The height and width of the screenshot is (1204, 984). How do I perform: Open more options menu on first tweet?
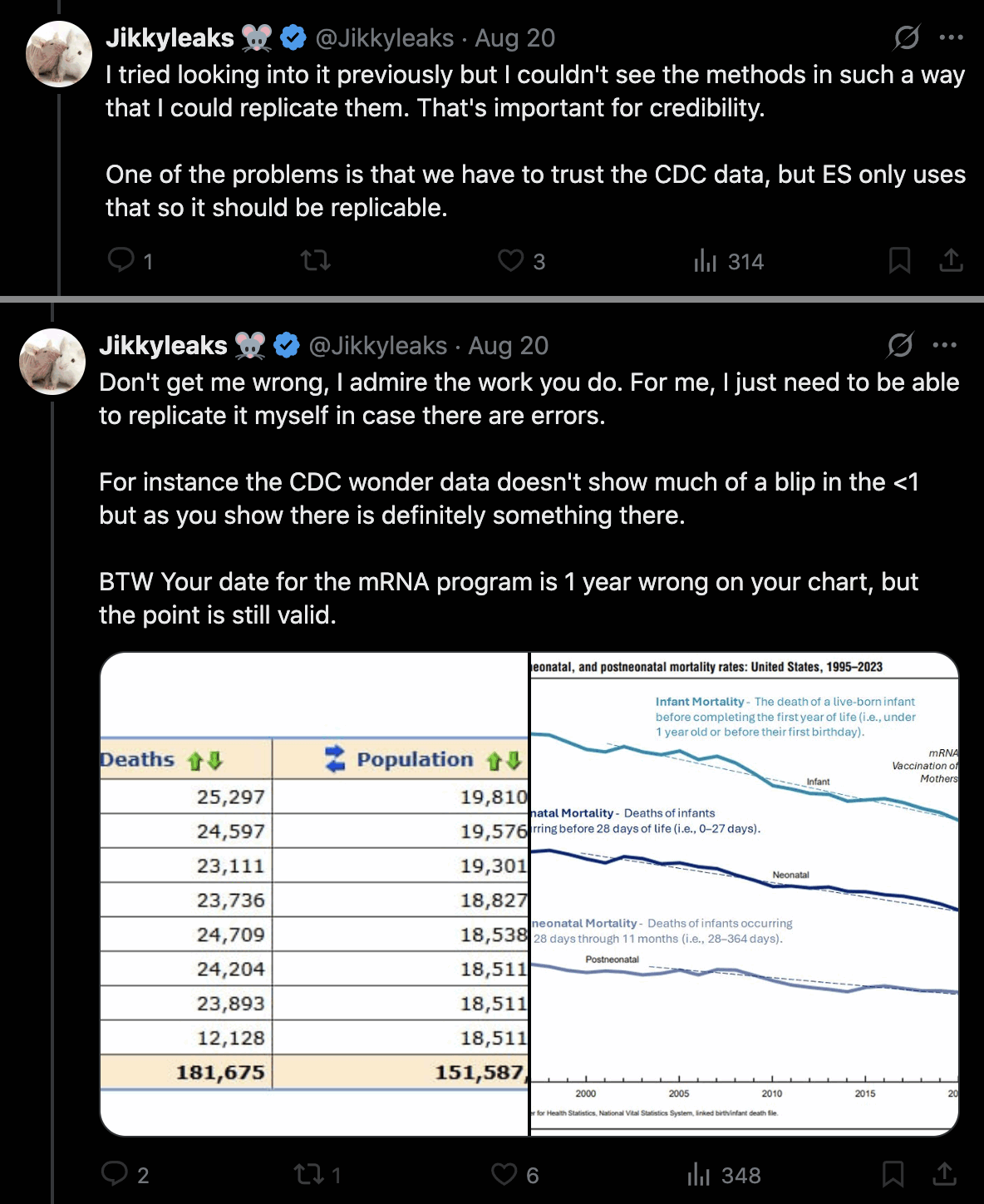coord(951,37)
